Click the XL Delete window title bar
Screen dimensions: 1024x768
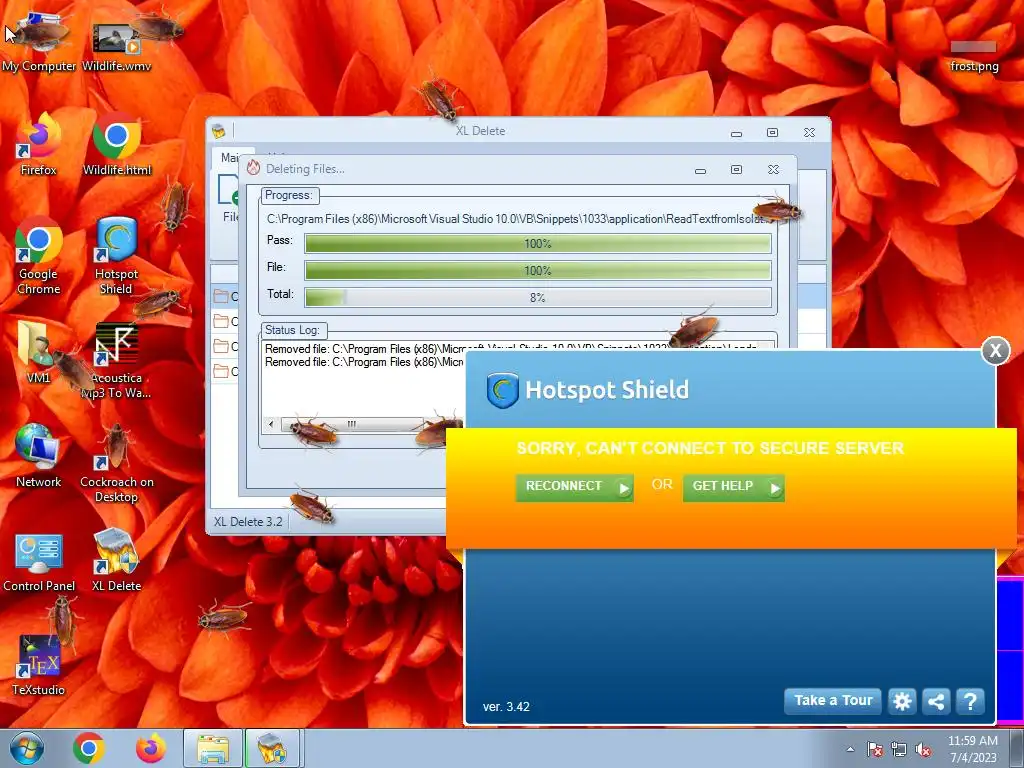tap(480, 131)
